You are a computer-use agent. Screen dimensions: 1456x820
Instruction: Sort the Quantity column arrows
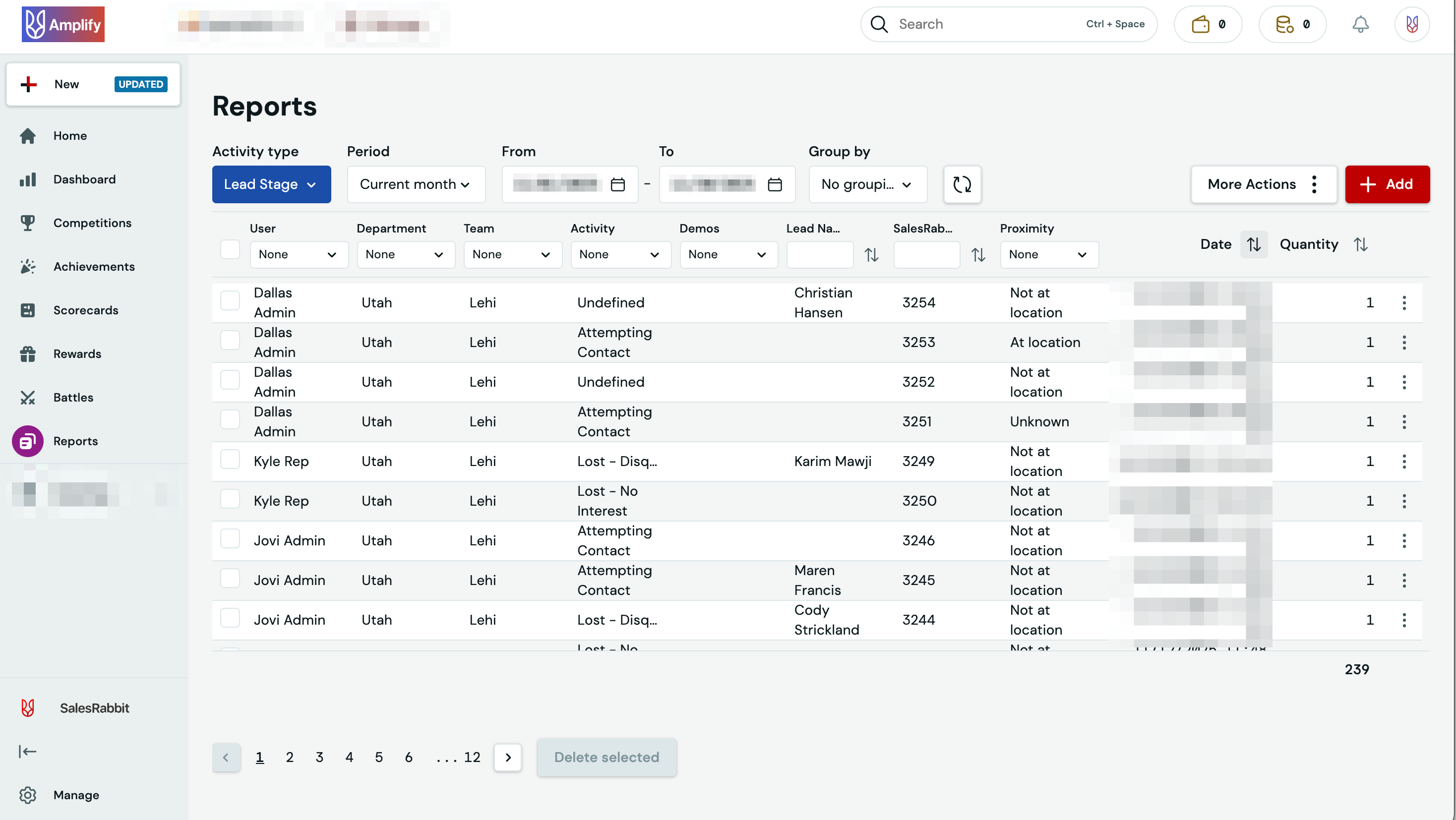point(1360,244)
